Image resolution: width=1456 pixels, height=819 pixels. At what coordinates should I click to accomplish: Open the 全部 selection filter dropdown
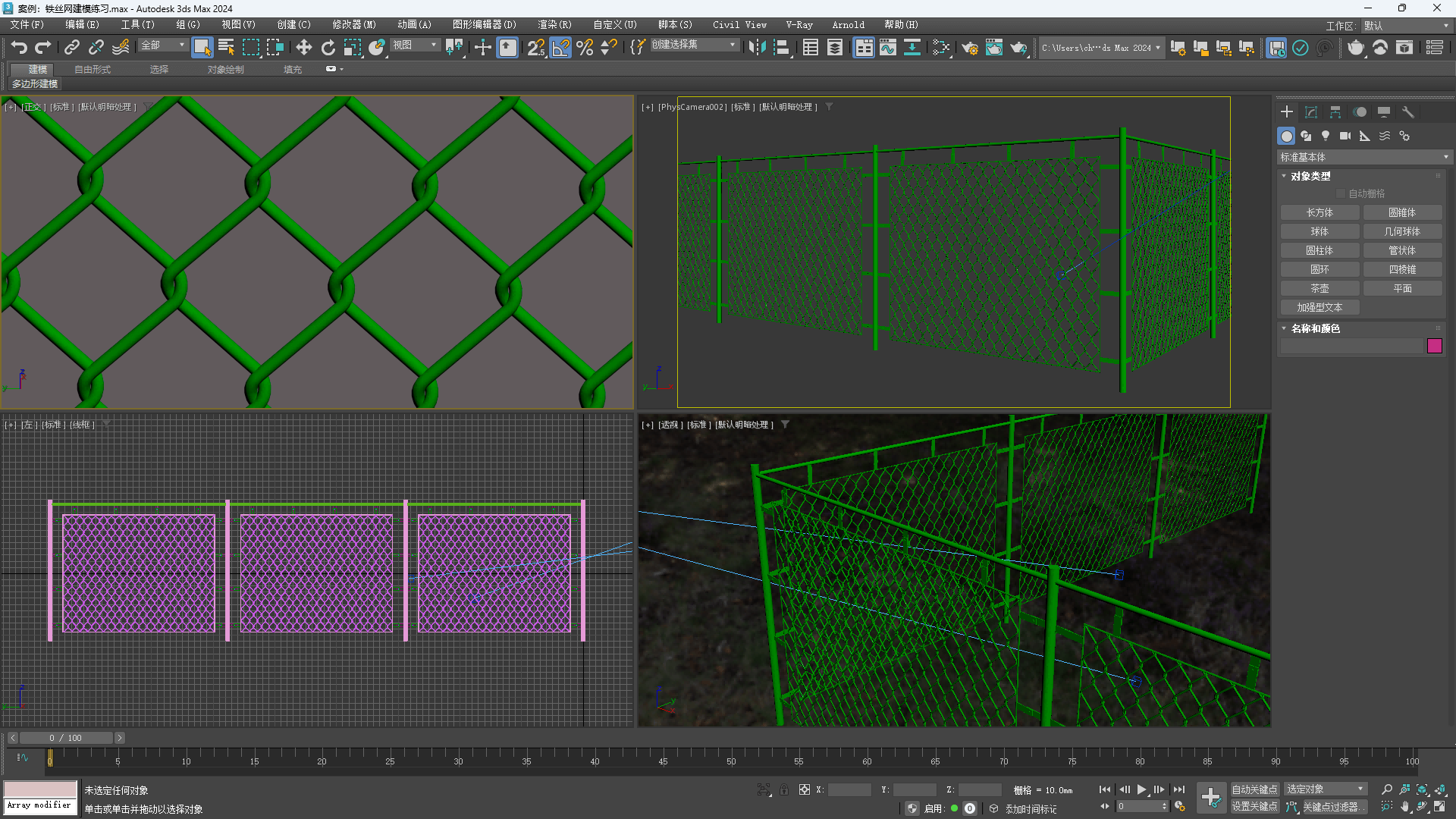pos(163,45)
